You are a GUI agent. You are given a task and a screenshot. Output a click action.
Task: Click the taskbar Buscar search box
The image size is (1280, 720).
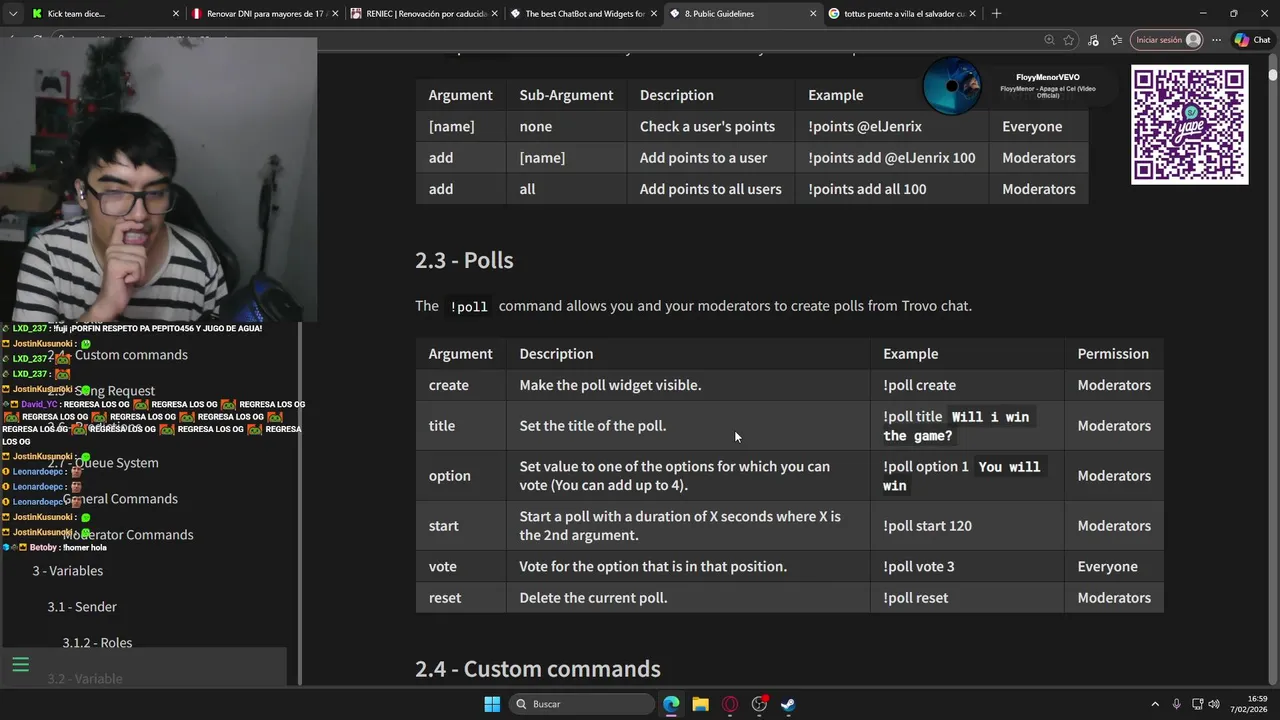(583, 704)
